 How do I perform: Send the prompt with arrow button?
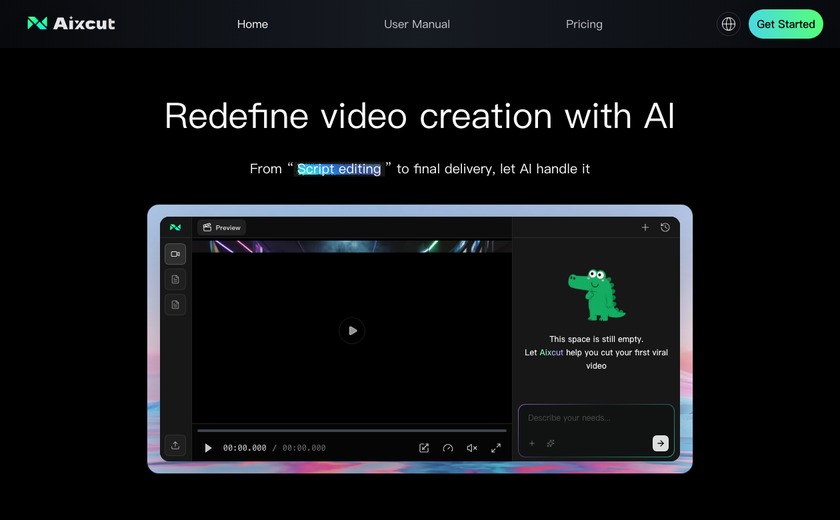tap(660, 443)
